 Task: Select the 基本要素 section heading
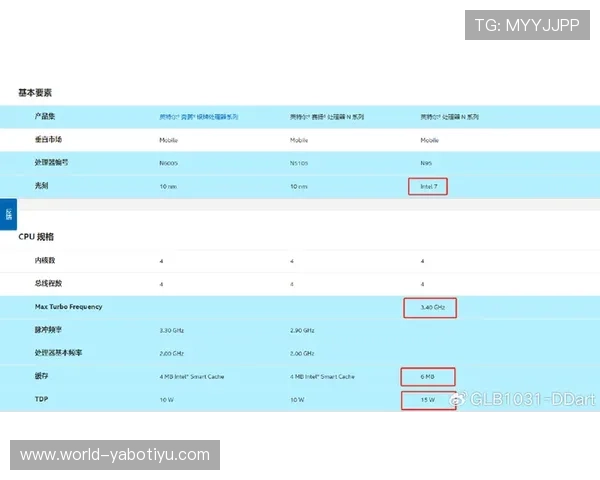point(35,92)
